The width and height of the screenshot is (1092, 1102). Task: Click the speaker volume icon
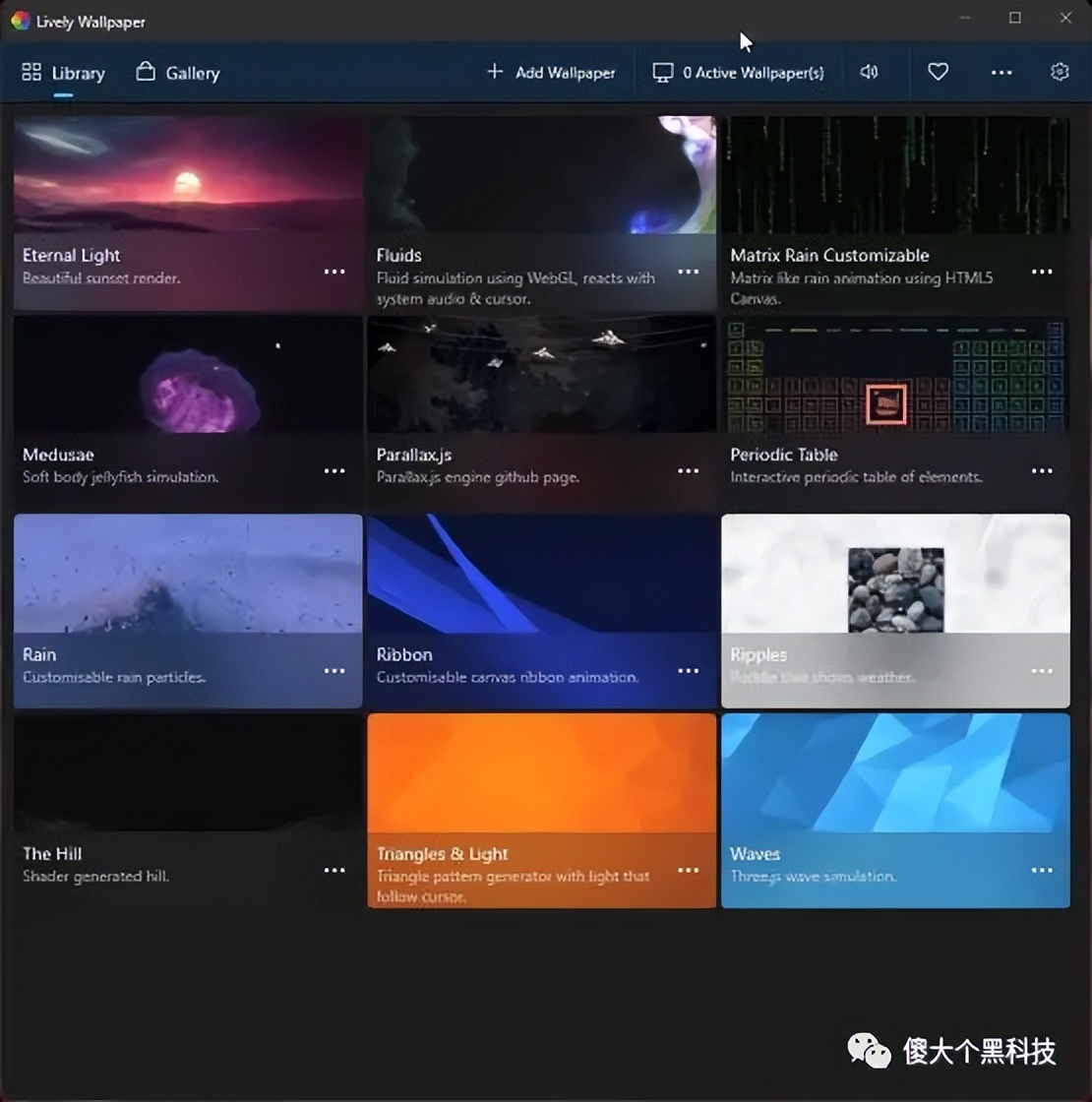click(870, 72)
